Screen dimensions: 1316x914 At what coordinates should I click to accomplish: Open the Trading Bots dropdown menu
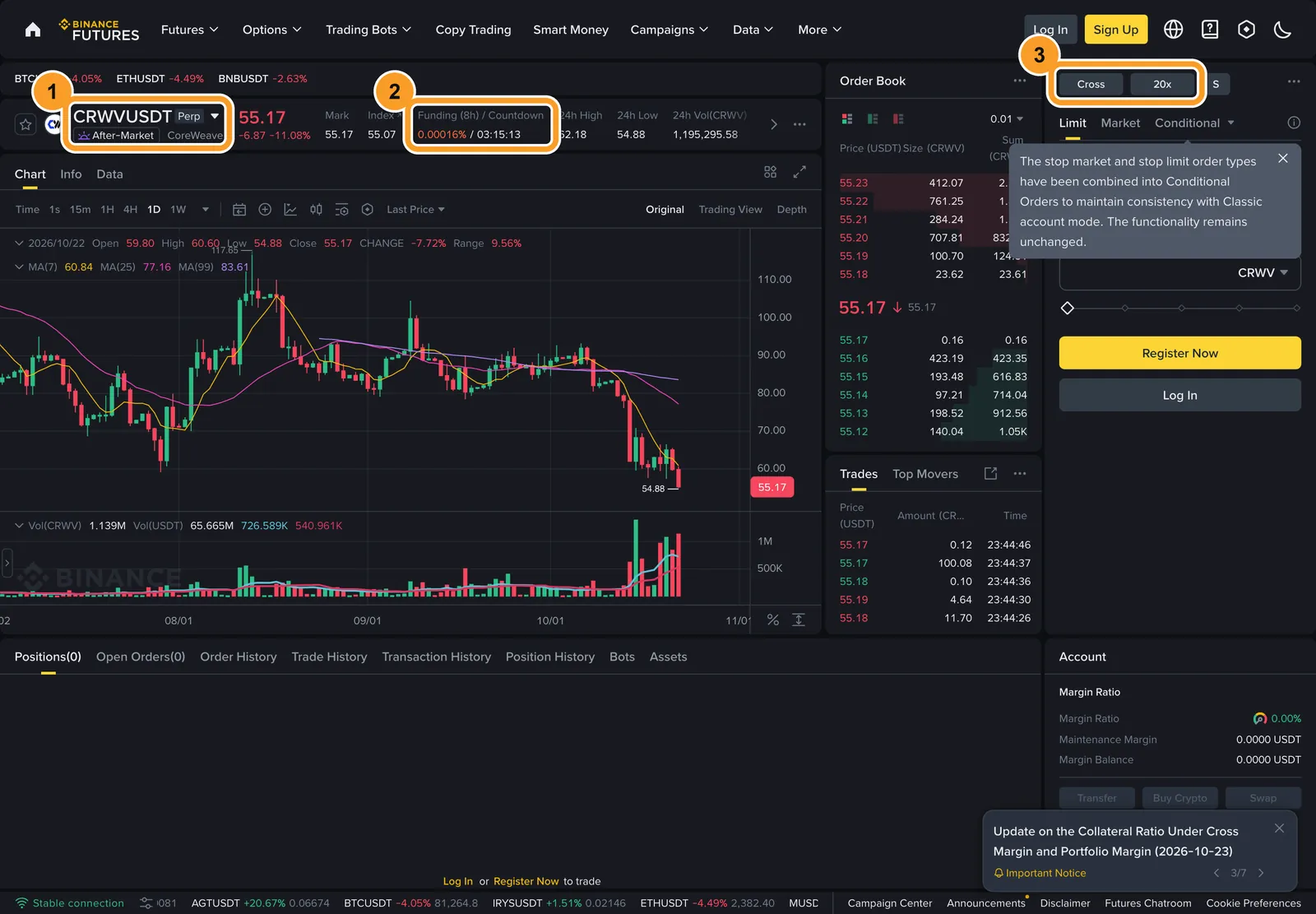click(x=368, y=30)
